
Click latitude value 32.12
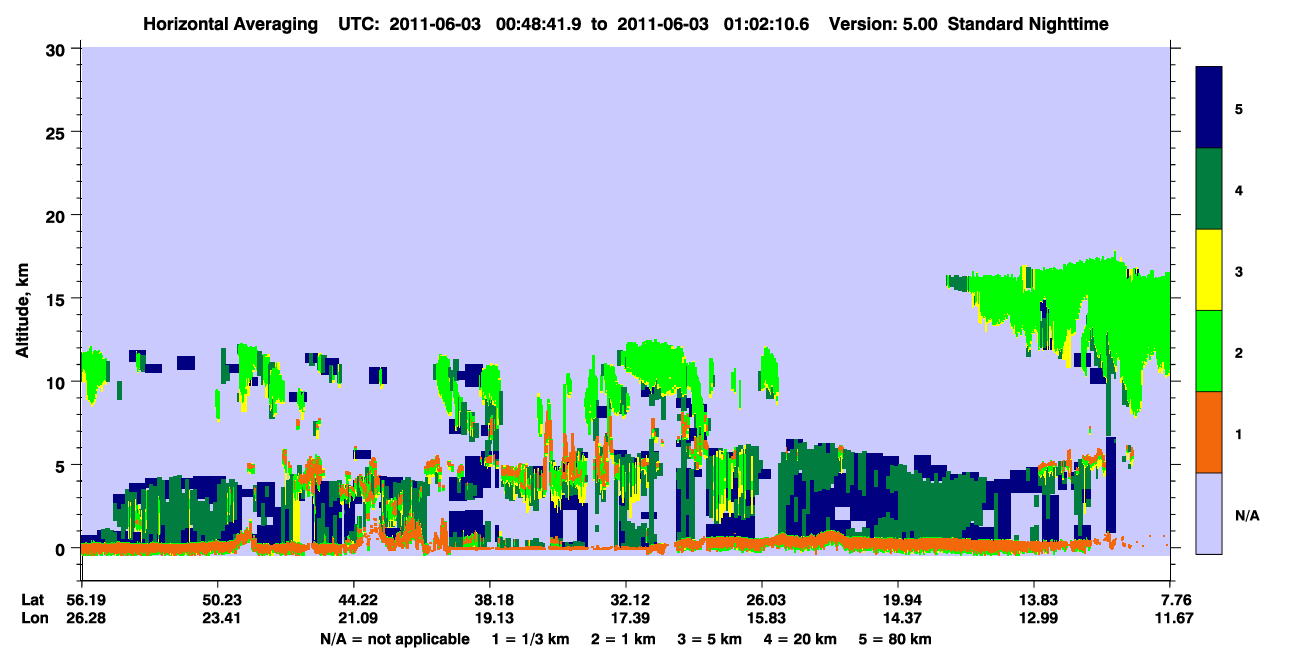(626, 600)
